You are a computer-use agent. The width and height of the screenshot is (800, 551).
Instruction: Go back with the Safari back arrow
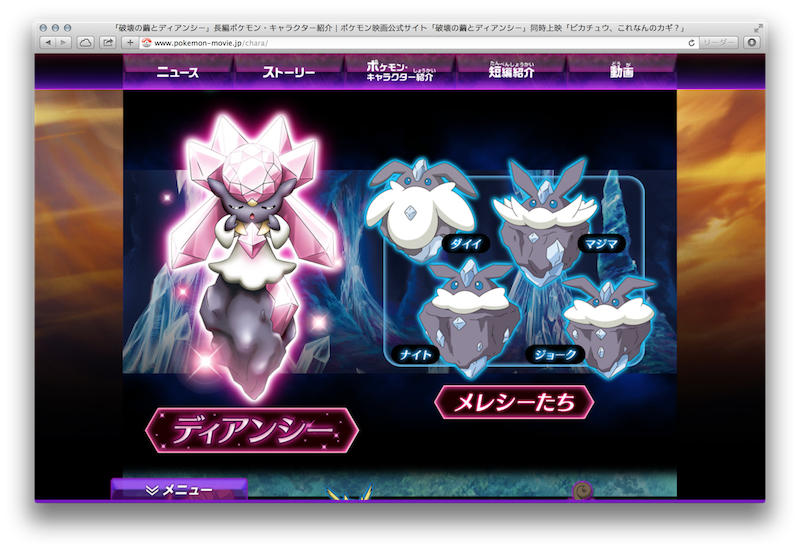pyautogui.click(x=48, y=43)
